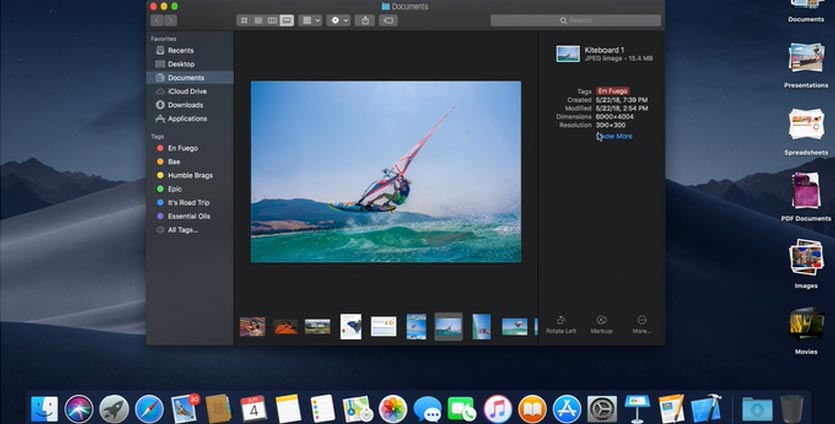The height and width of the screenshot is (424, 835).
Task: Switch Finder to list view
Action: point(257,20)
